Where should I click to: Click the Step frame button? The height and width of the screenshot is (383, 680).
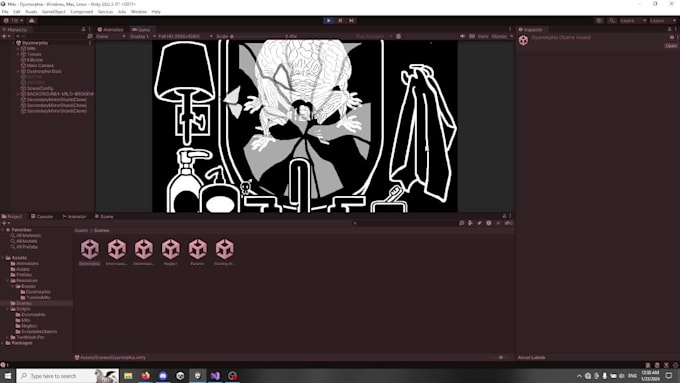pyautogui.click(x=351, y=20)
